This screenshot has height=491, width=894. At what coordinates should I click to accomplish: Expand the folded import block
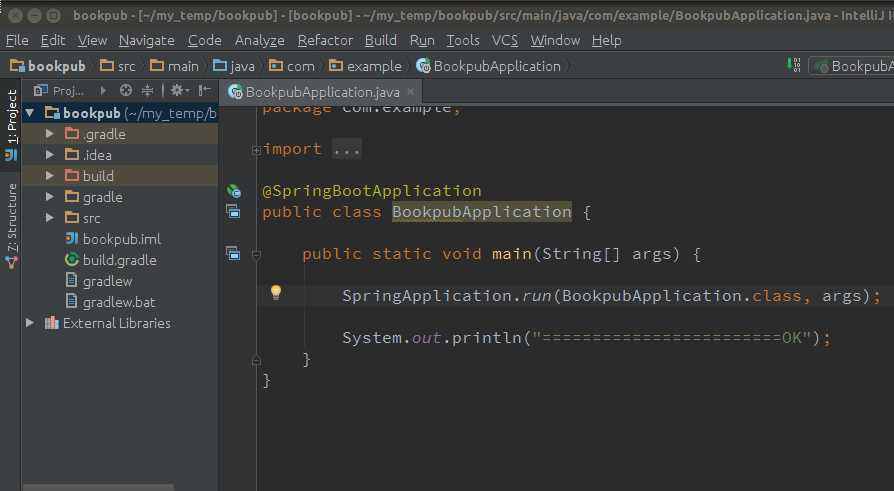point(257,150)
